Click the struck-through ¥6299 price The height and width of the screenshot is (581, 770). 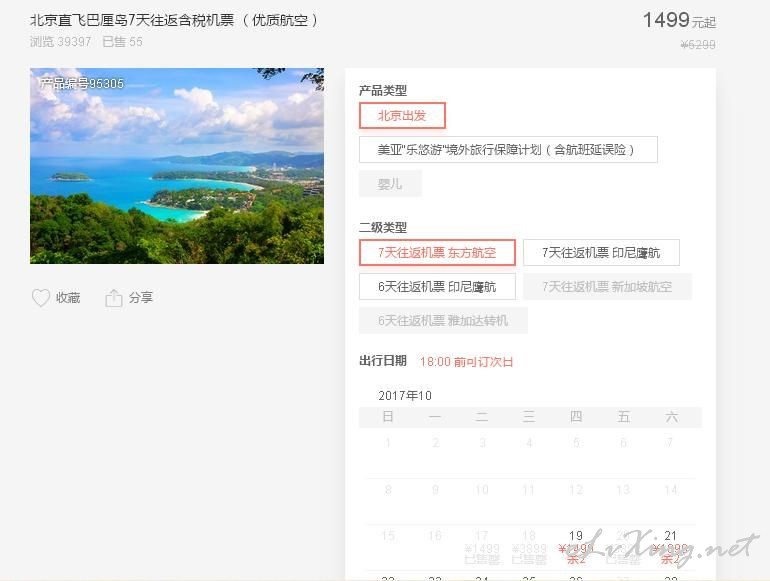(x=698, y=45)
